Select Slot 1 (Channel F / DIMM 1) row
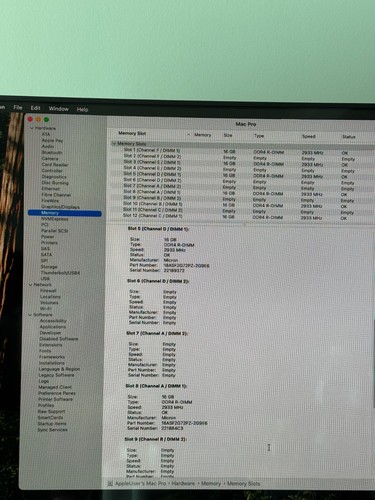Screen dimensions: 375x500 tap(241, 151)
